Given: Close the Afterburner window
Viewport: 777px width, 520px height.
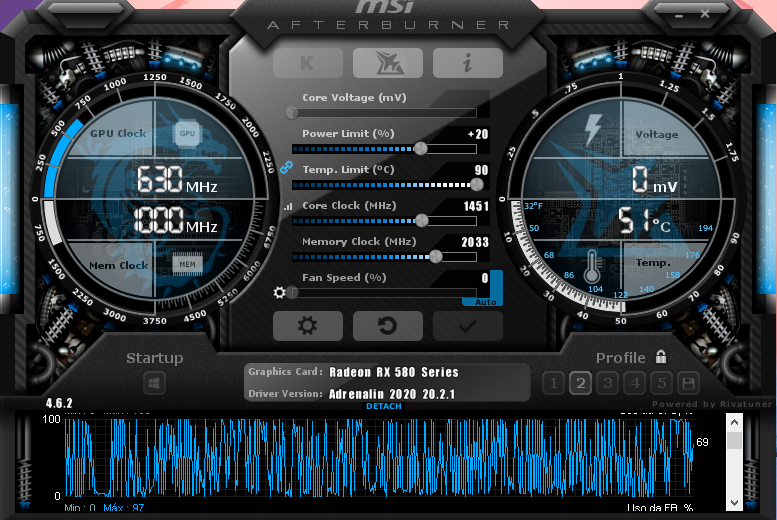Looking at the screenshot, I should pos(705,14).
